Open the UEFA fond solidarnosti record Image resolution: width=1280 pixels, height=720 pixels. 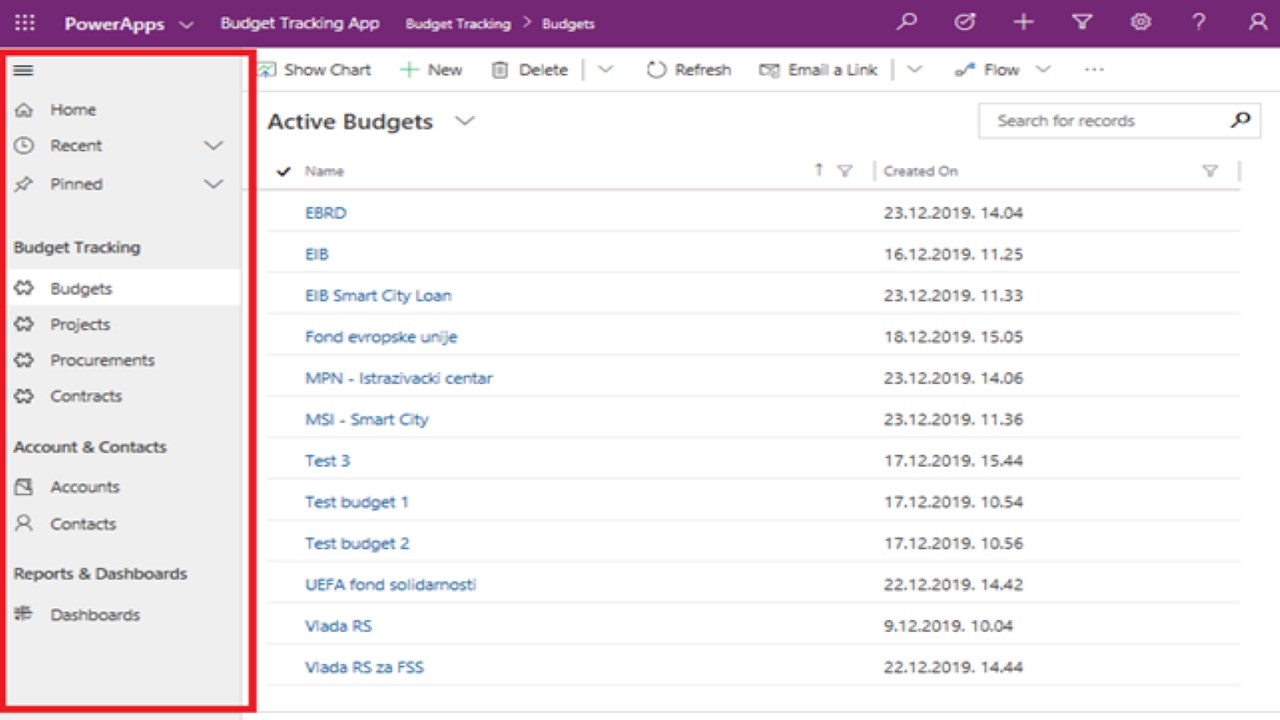point(391,584)
